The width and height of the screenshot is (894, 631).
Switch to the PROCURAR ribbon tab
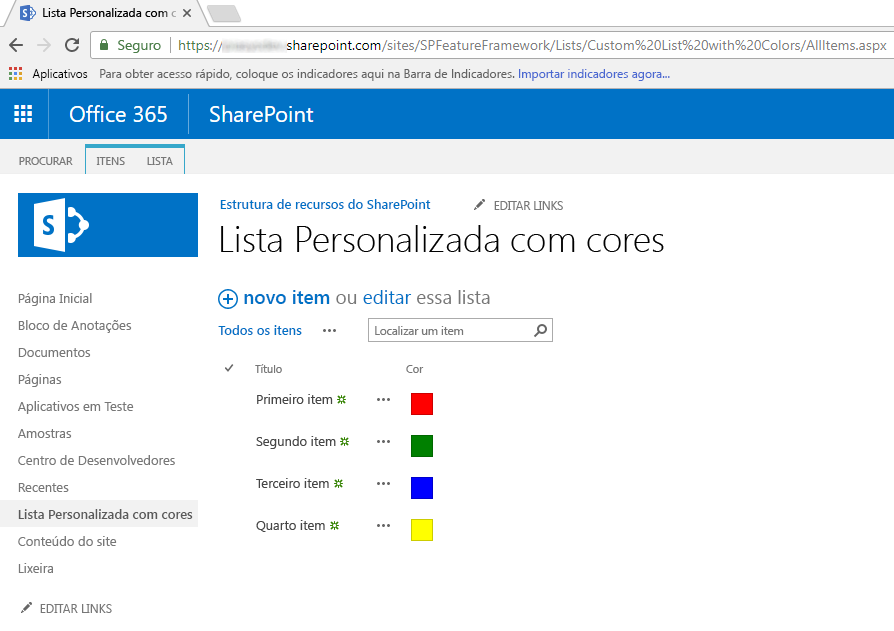46,161
